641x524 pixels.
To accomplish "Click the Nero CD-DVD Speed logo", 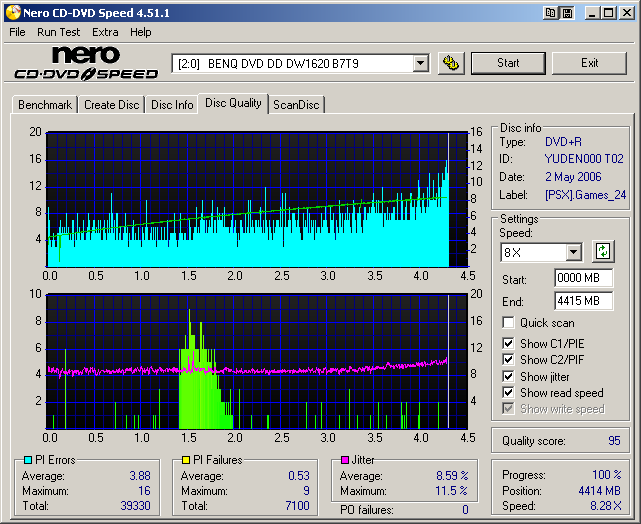I will 85,63.
